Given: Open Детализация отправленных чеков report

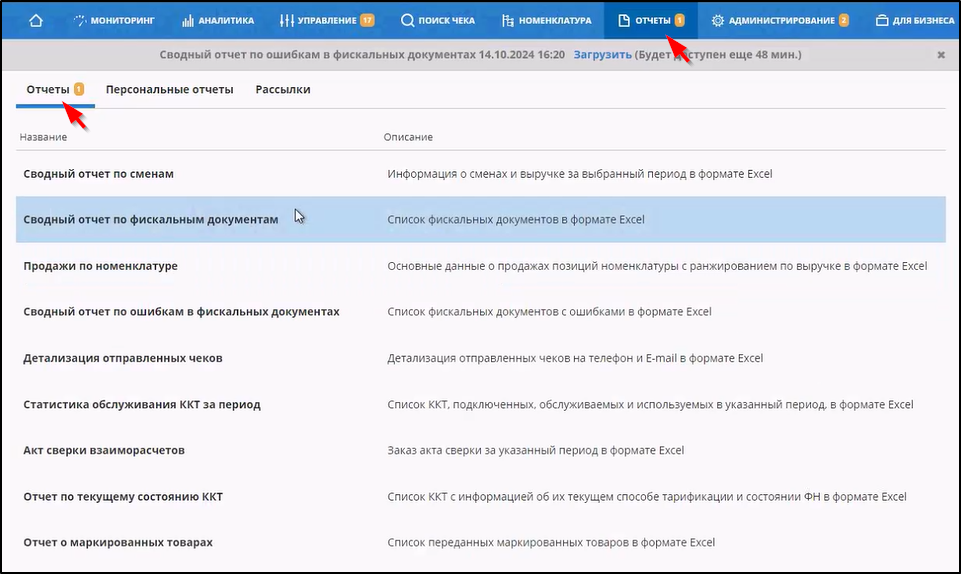Looking at the screenshot, I should pos(122,358).
